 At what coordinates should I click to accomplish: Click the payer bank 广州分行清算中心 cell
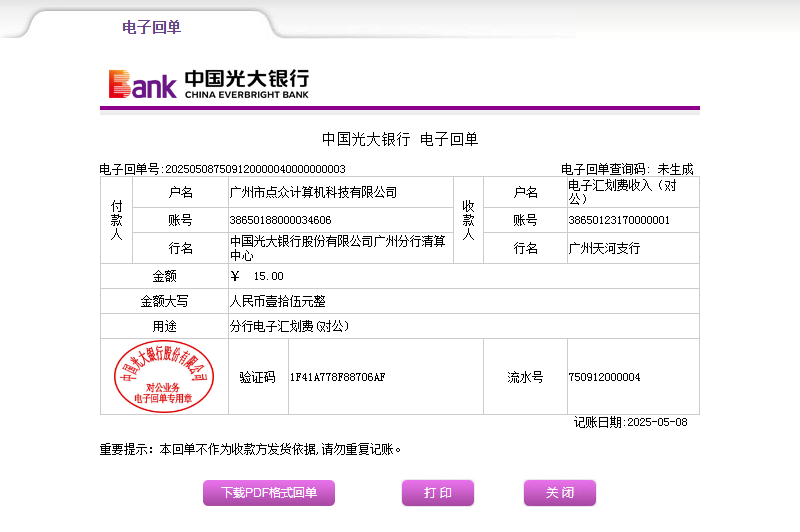337,248
